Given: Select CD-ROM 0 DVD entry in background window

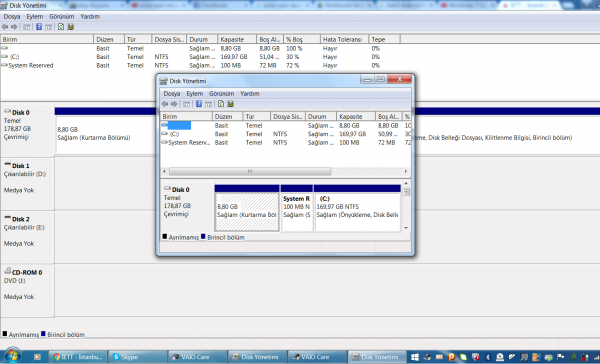Looking at the screenshot, I should click(x=27, y=290).
